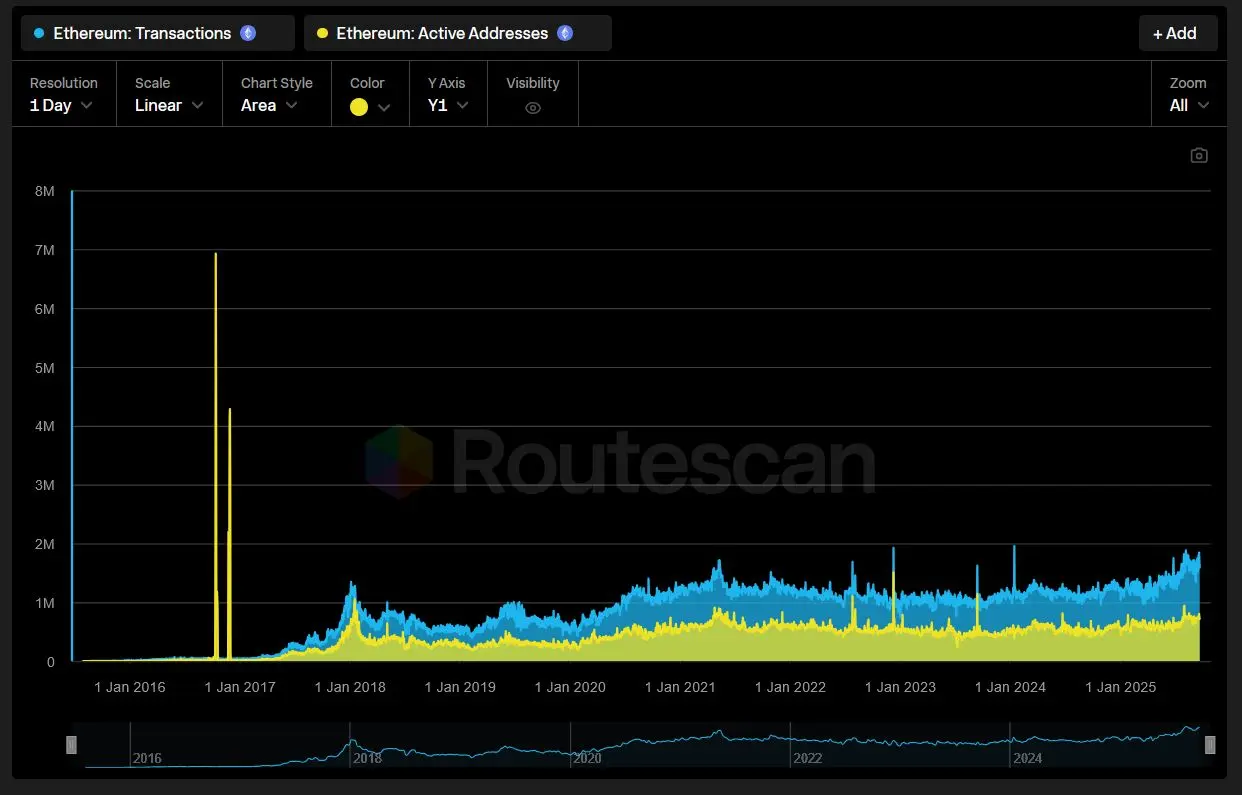Click the Ethereum logo beside Active Addresses
The height and width of the screenshot is (795, 1242).
(x=565, y=33)
